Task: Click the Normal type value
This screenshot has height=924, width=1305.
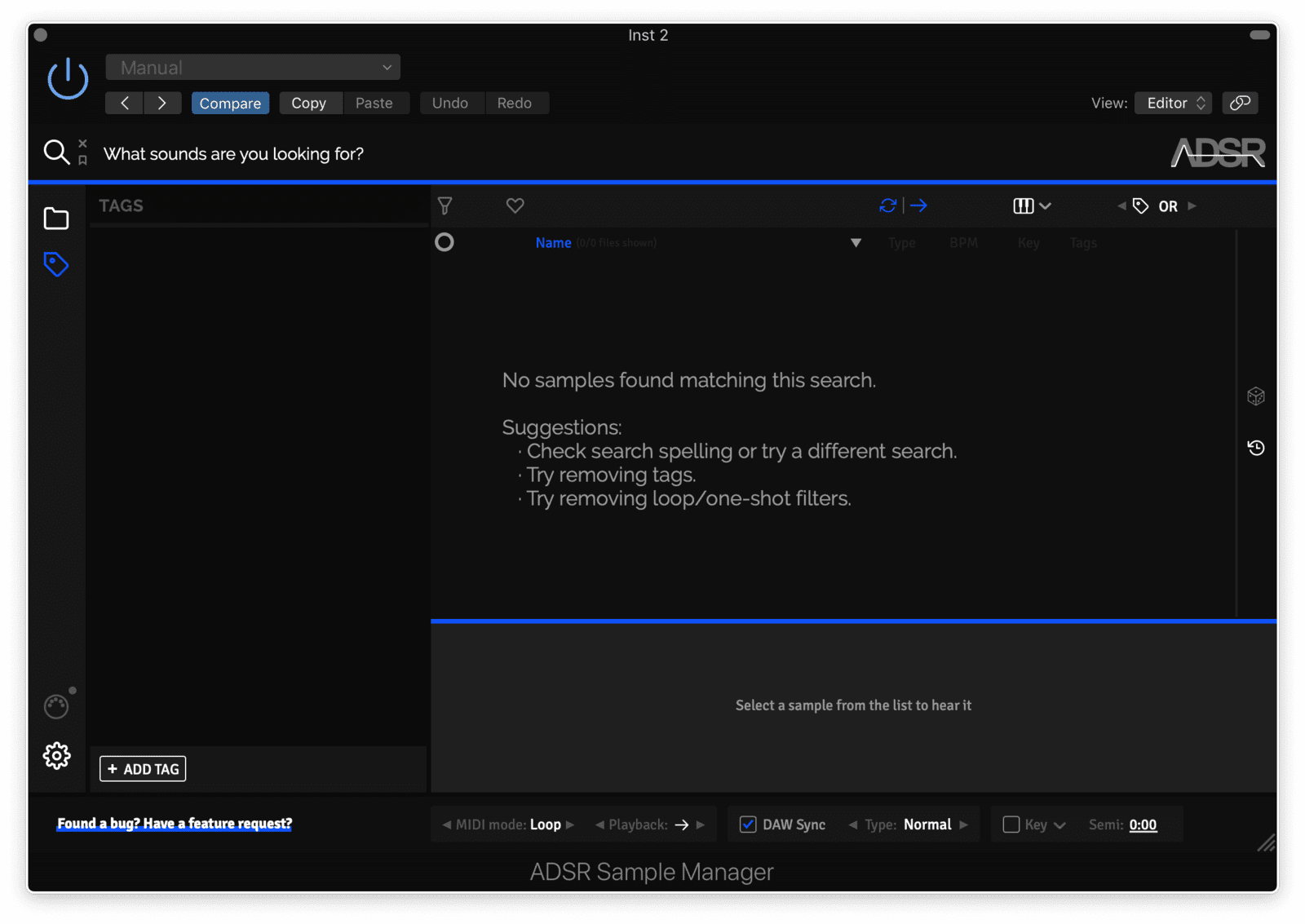Action: tap(927, 825)
